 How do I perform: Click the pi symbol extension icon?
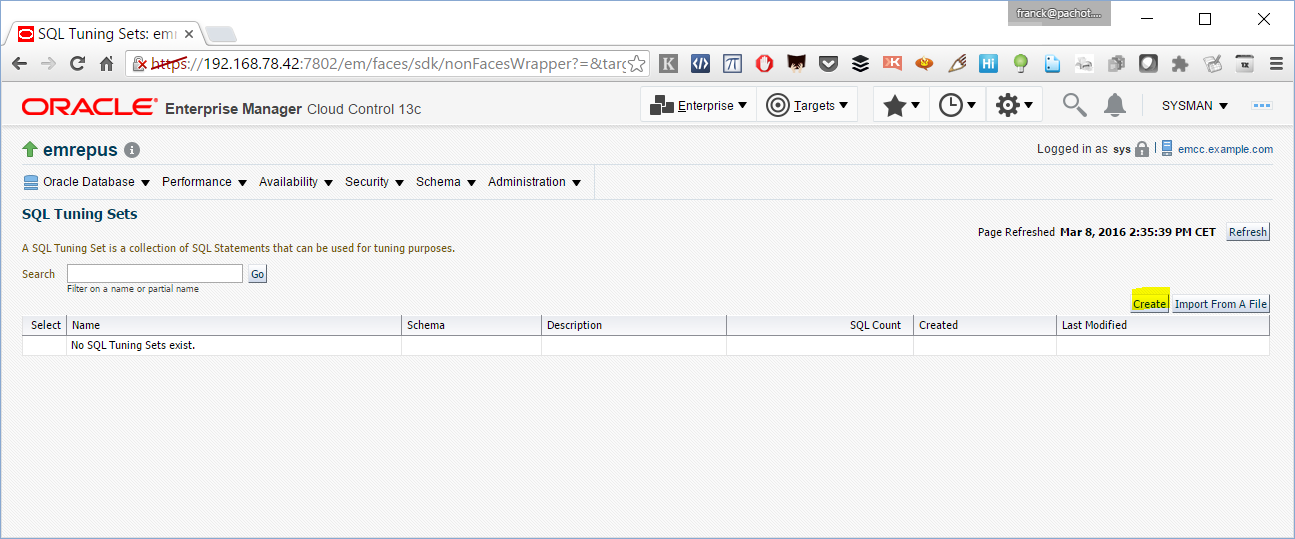733,63
